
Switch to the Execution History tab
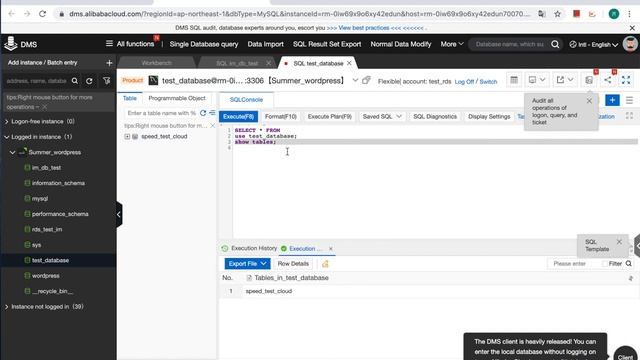[253, 248]
